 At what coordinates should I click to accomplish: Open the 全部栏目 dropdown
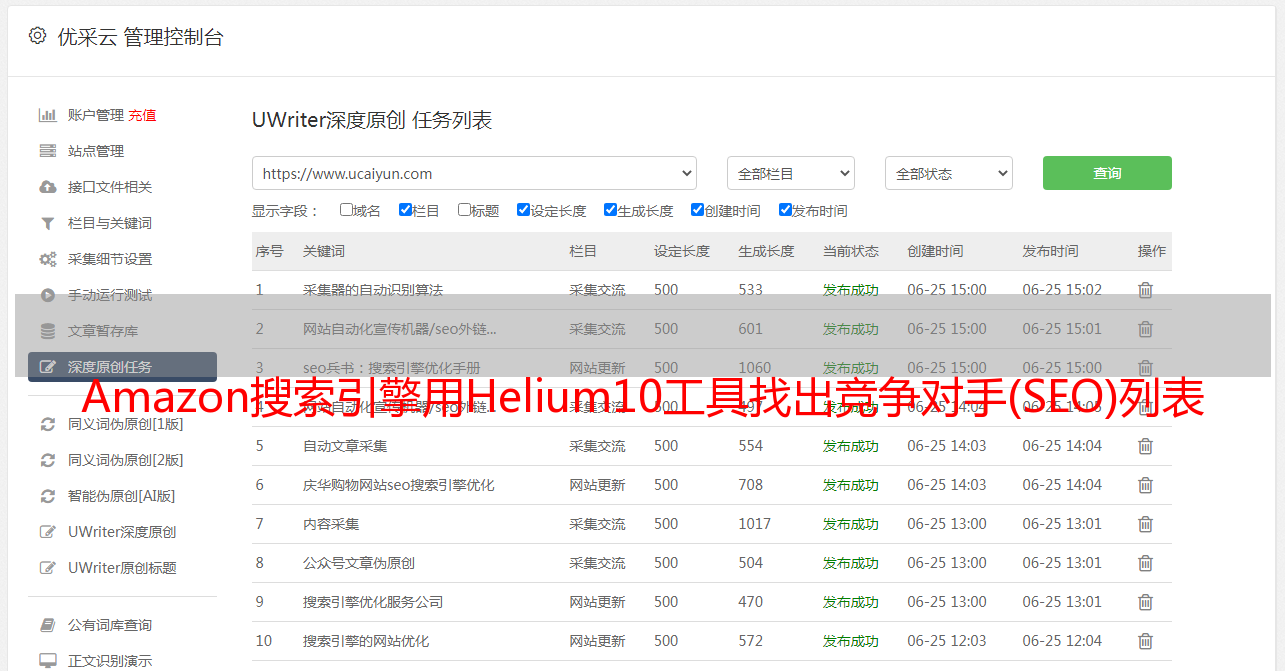(791, 173)
